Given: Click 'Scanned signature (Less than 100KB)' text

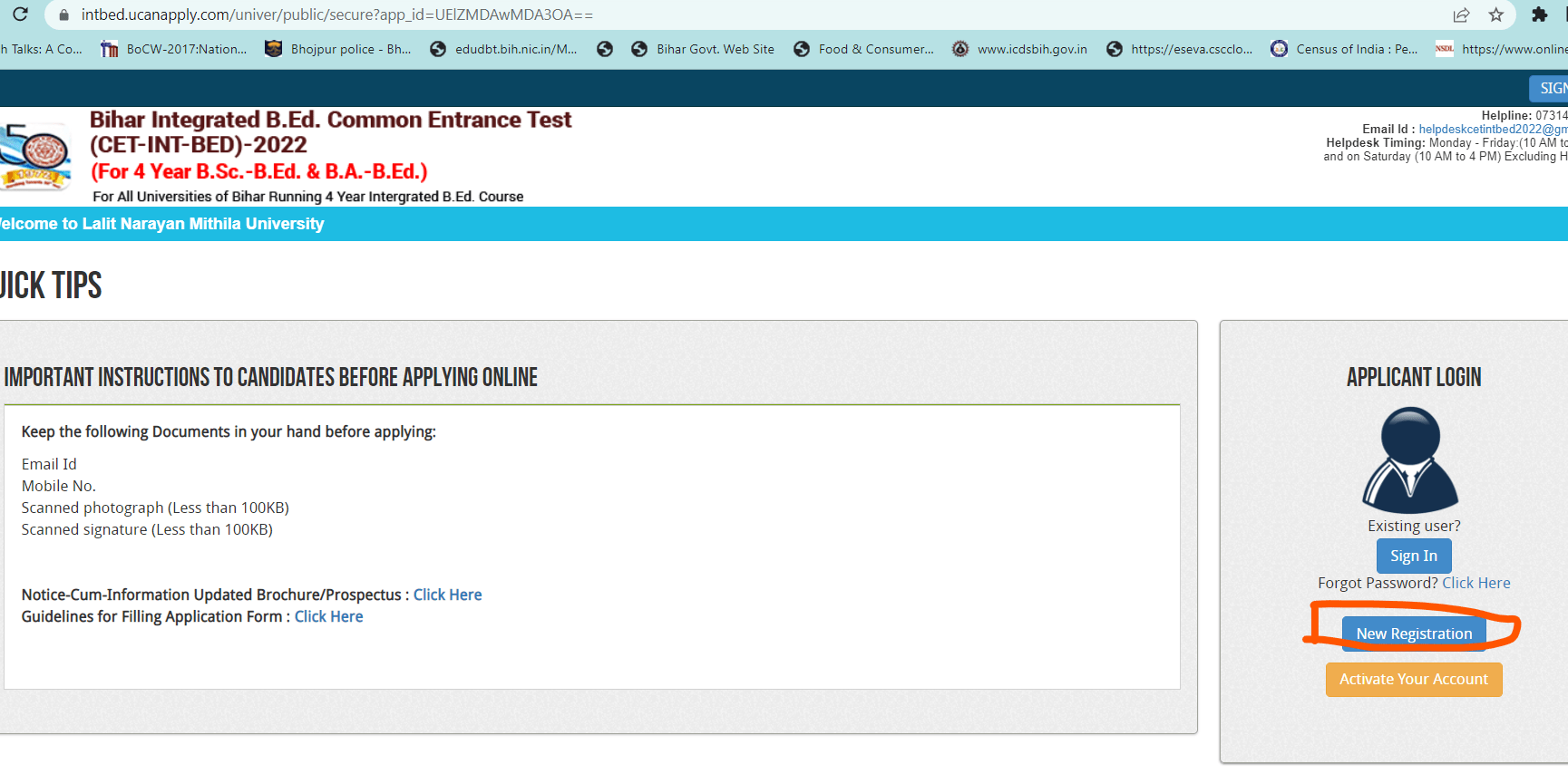Looking at the screenshot, I should coord(147,529).
